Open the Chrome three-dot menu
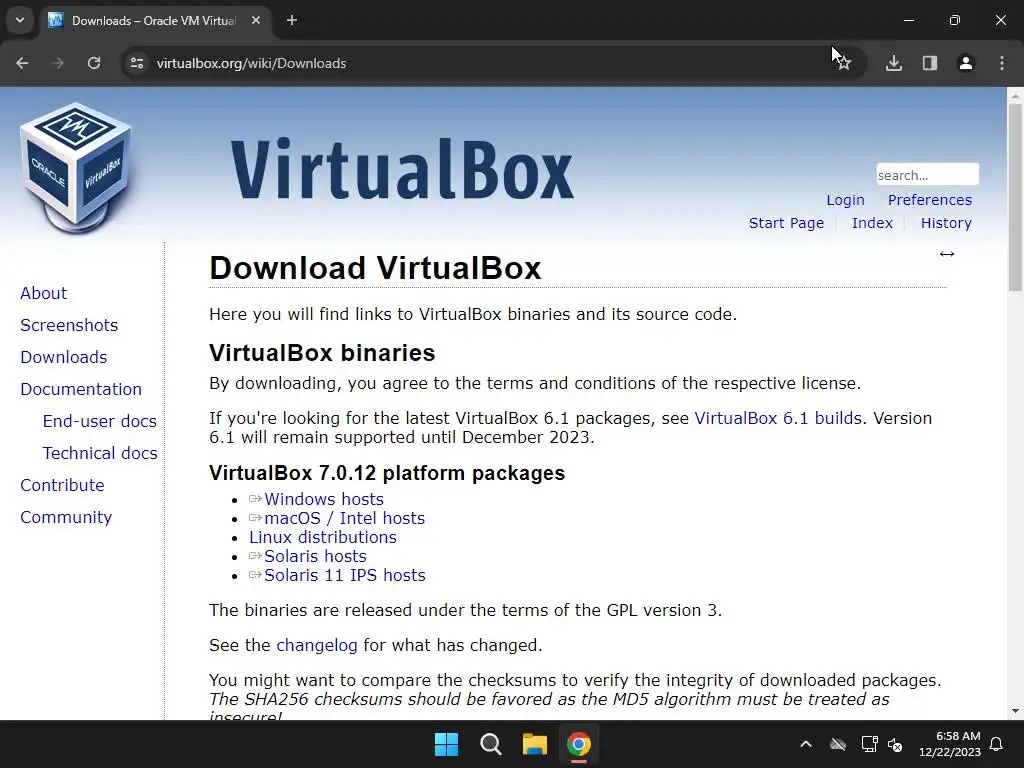Viewport: 1024px width, 768px height. pos(1002,63)
